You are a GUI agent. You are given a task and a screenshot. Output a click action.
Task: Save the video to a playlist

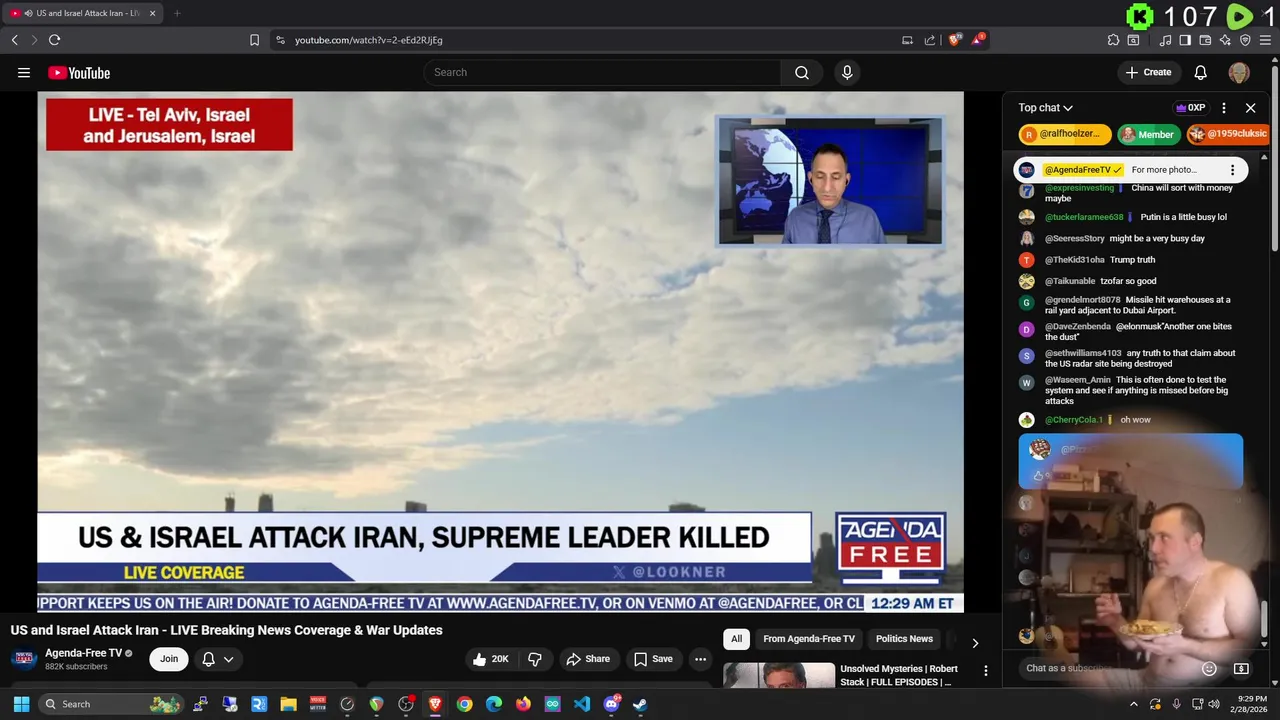point(653,659)
